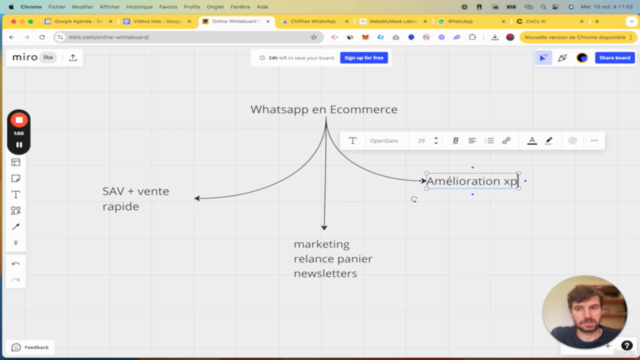
Task: Open the help question mark button
Action: [627, 345]
